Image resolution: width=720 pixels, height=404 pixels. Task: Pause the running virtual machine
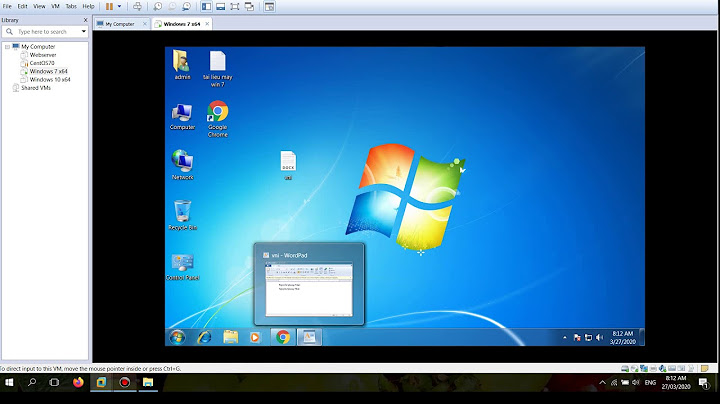109,6
